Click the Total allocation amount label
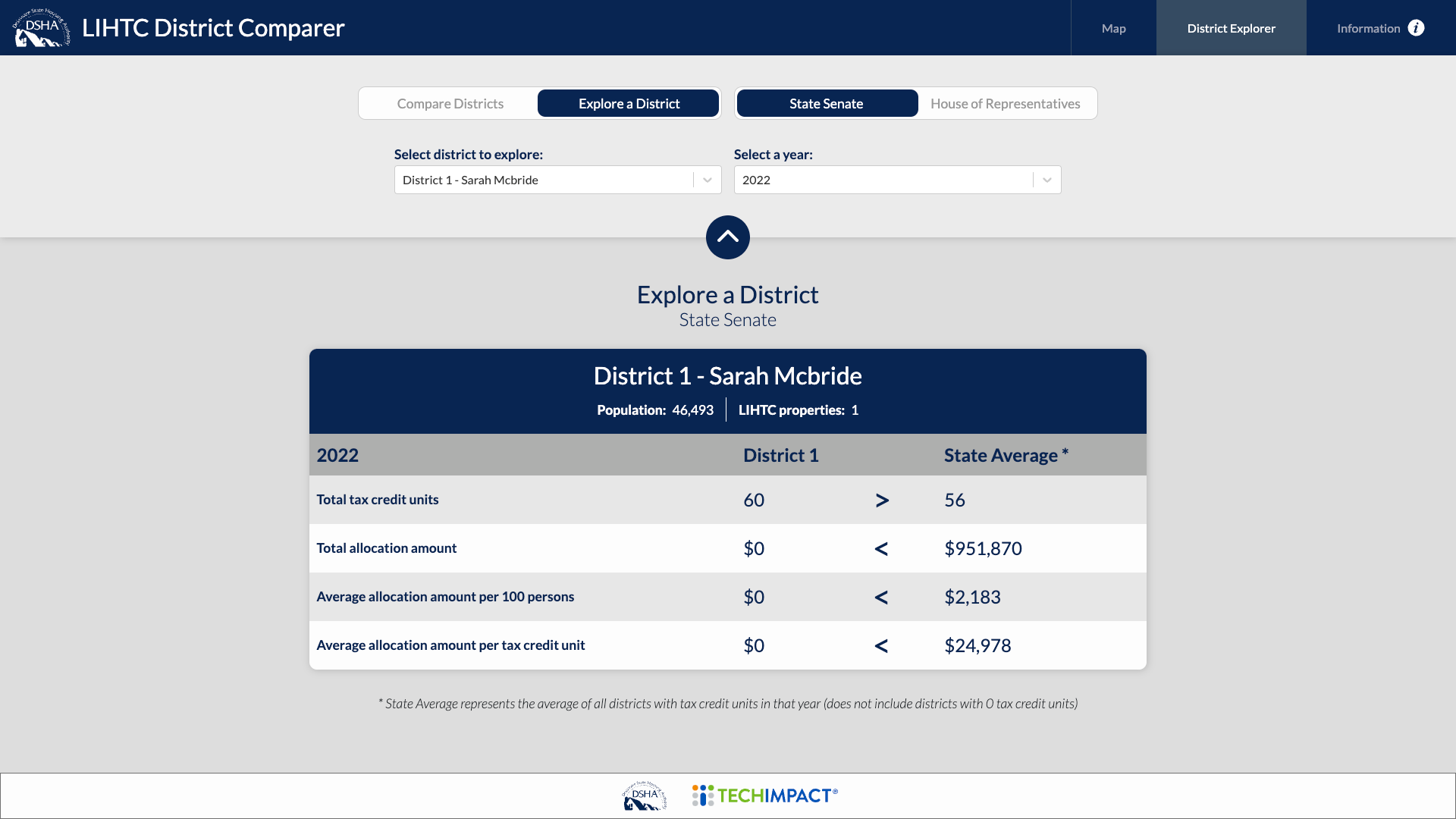 pyautogui.click(x=386, y=548)
